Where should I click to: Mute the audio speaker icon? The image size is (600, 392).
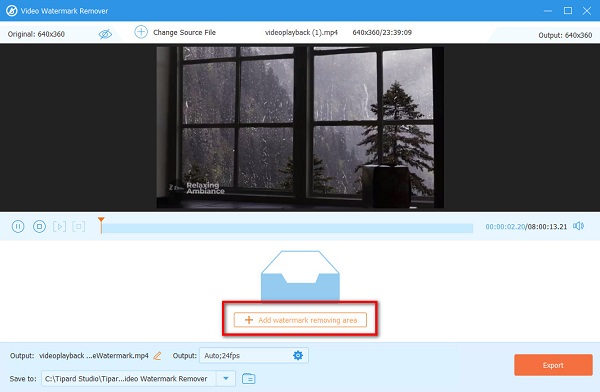pyautogui.click(x=578, y=226)
